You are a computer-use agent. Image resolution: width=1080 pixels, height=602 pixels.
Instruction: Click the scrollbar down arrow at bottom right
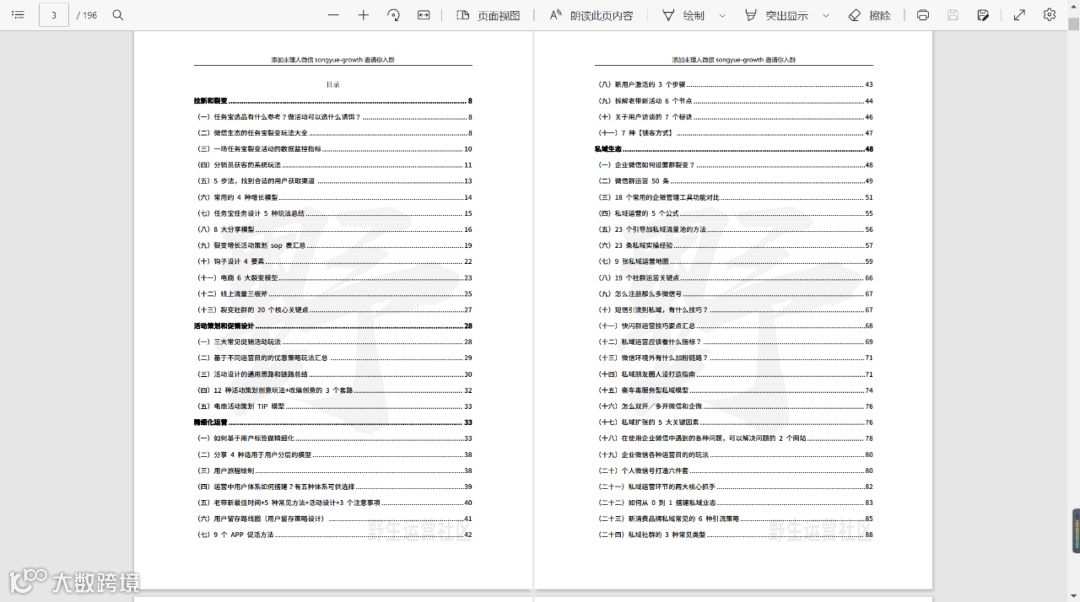click(1073, 595)
